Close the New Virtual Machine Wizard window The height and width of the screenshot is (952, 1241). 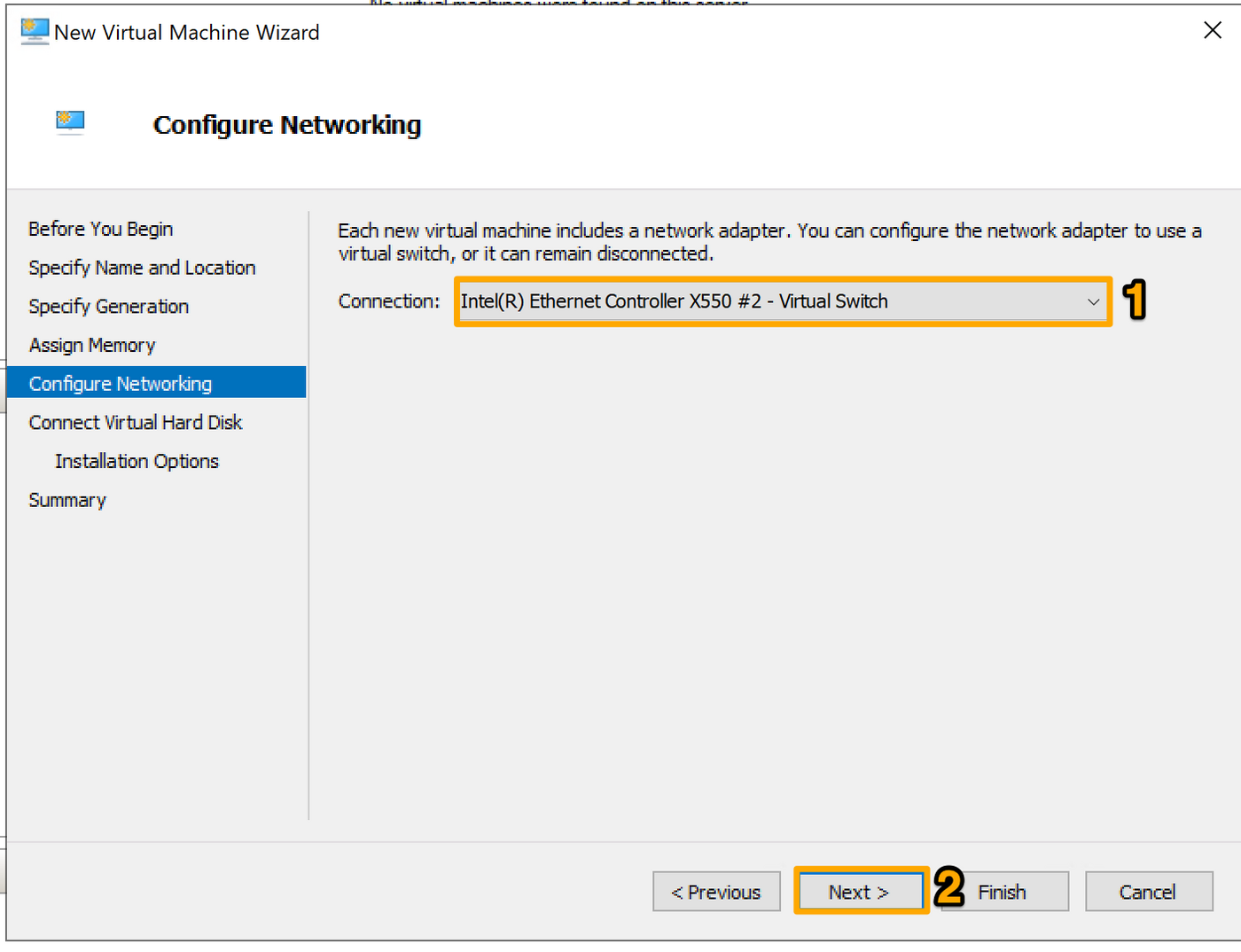pyautogui.click(x=1212, y=31)
